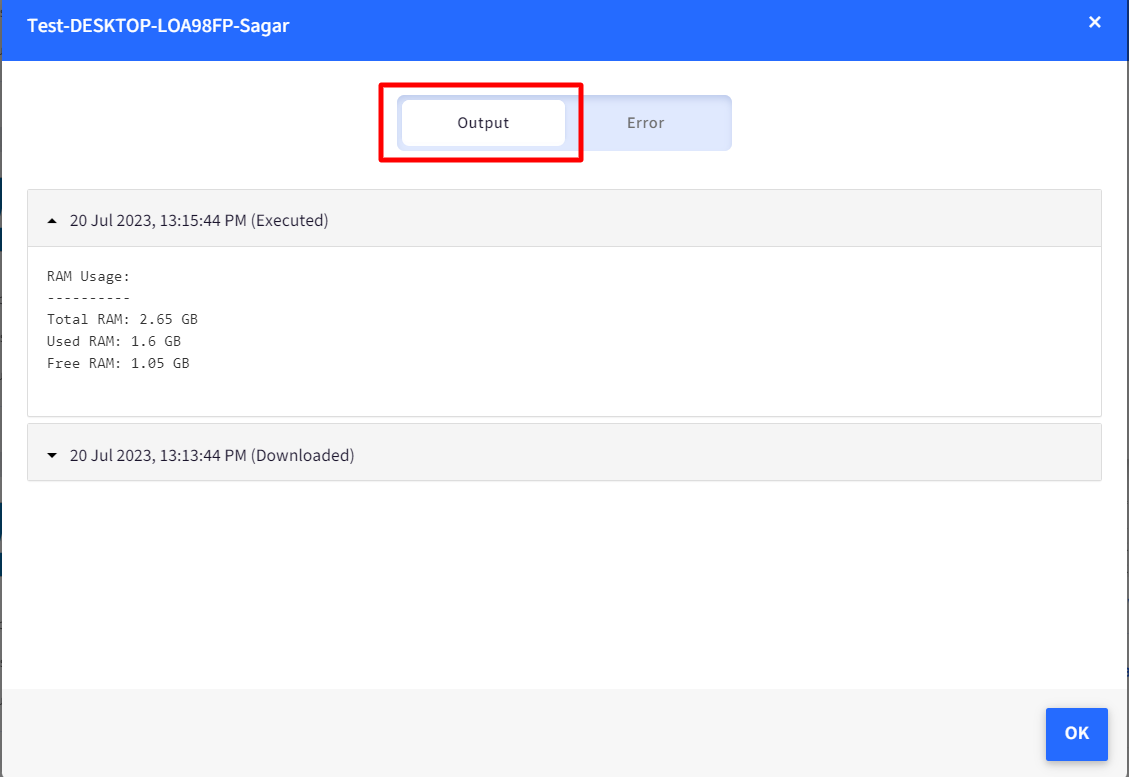
Task: Switch to the Error tab
Action: tap(646, 123)
